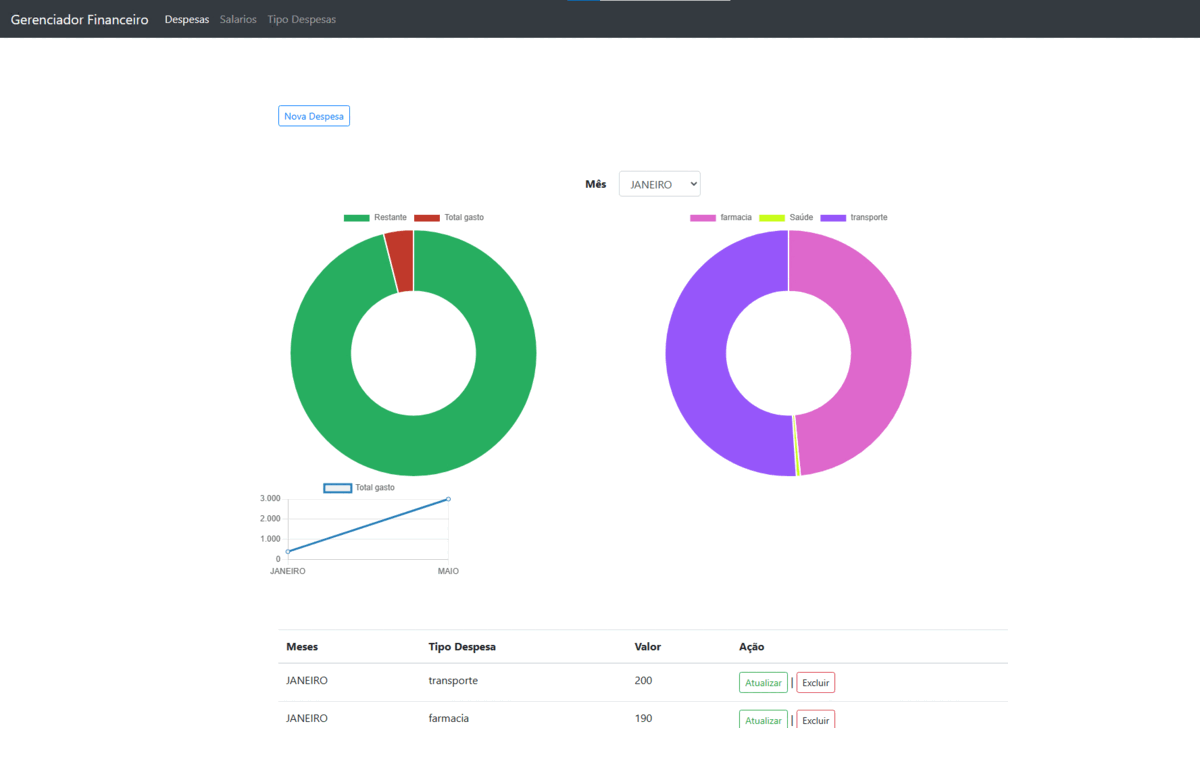
Task: Click Excluir on the transporte row
Action: 815,682
